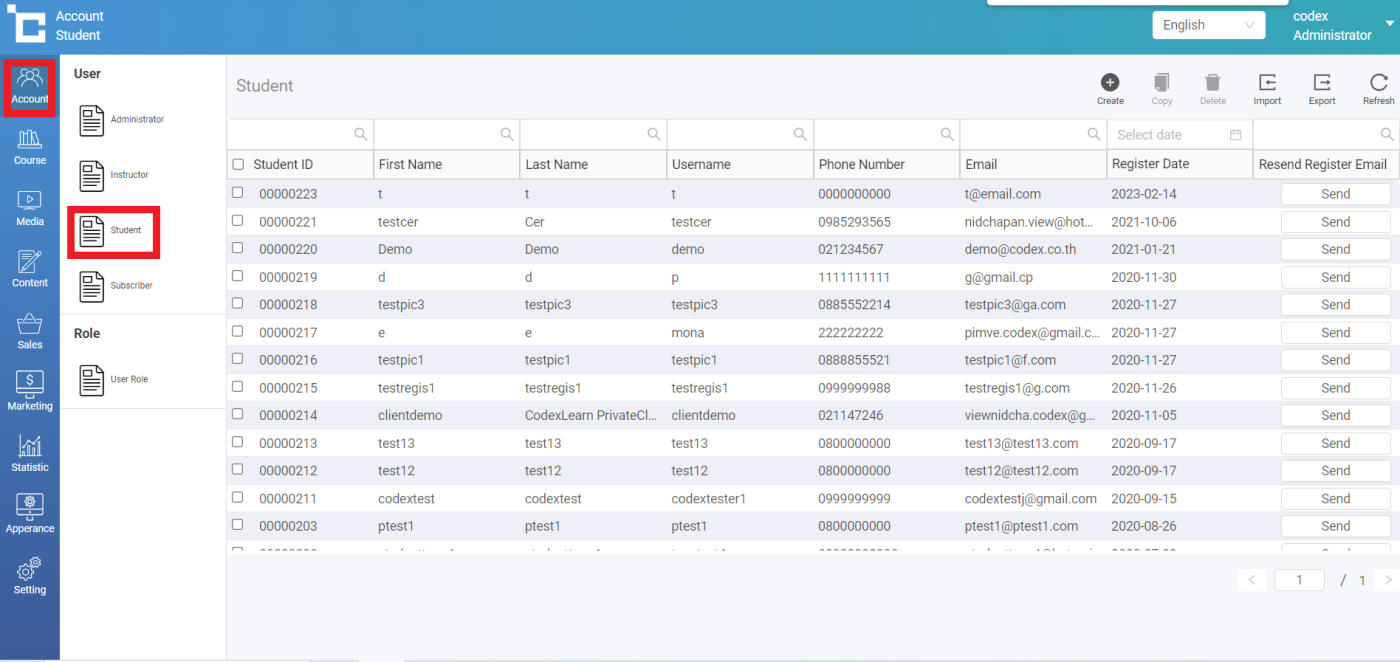Open the Media section in sidebar
The width and height of the screenshot is (1400, 662).
pos(30,208)
